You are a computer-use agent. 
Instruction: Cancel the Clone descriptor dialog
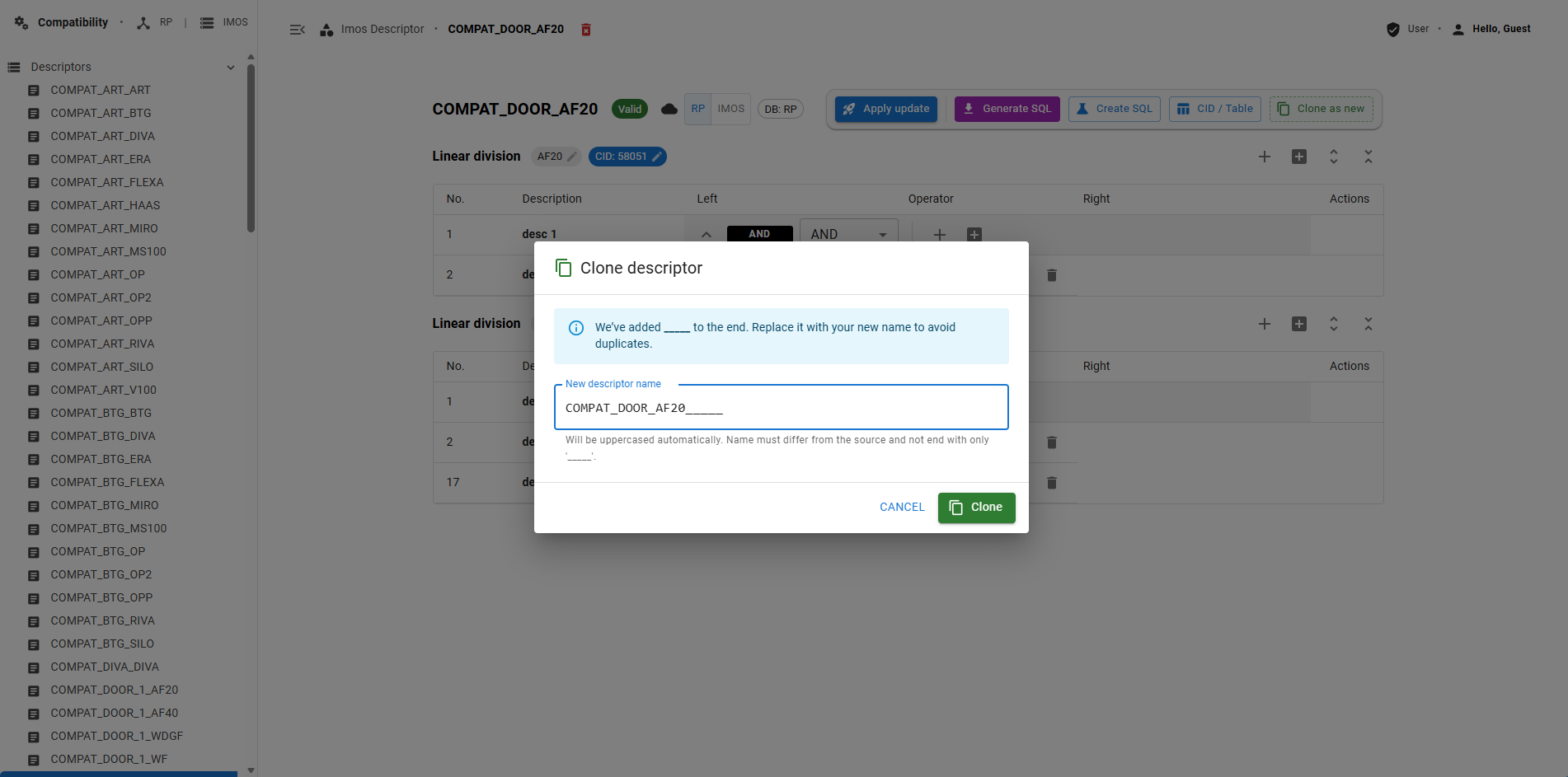pyautogui.click(x=902, y=508)
